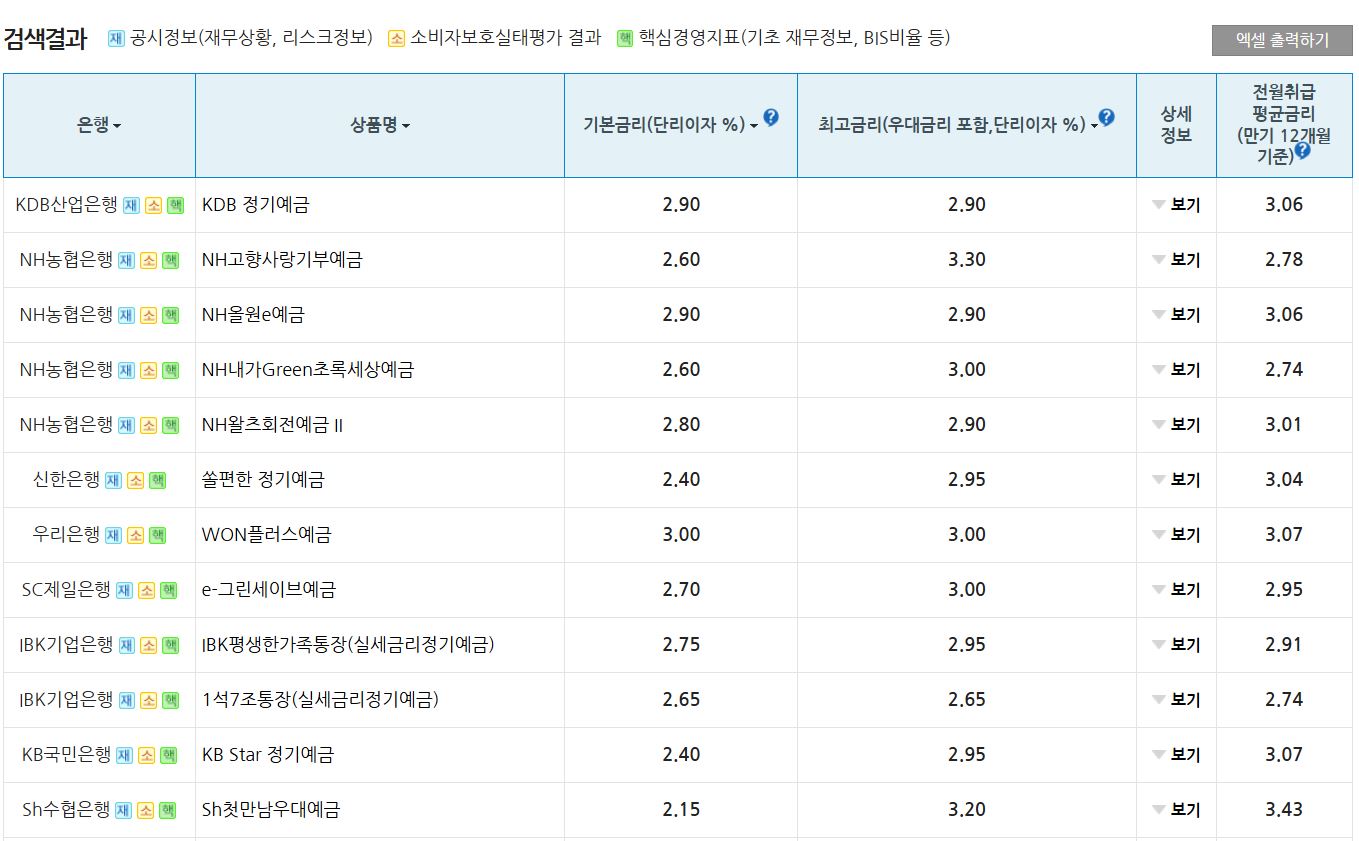Expand 보기 details for NH고향사랑기부예금
Screen dimensions: 1359x841
click(x=1176, y=260)
